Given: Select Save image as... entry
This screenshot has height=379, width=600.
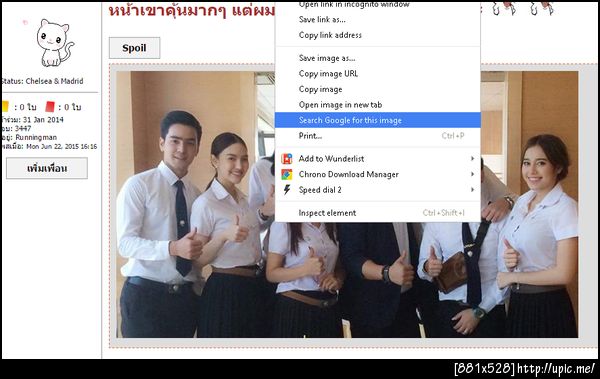Looking at the screenshot, I should click(377, 58).
